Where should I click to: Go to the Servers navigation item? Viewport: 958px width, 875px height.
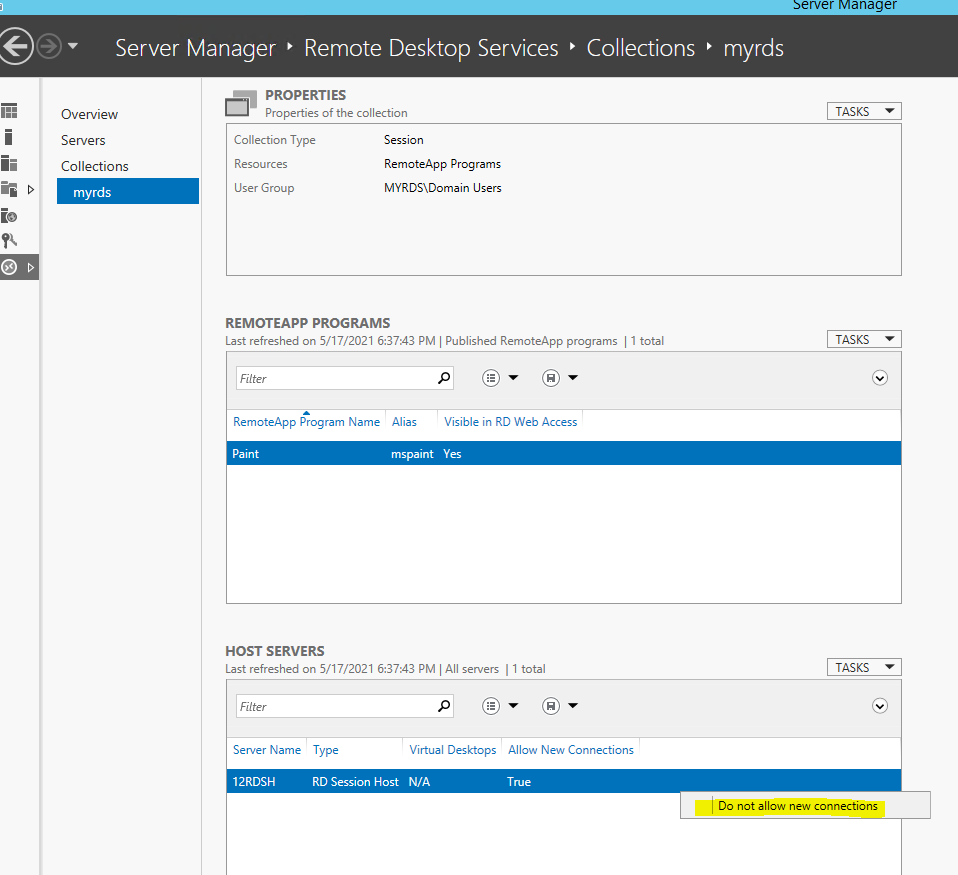83,141
